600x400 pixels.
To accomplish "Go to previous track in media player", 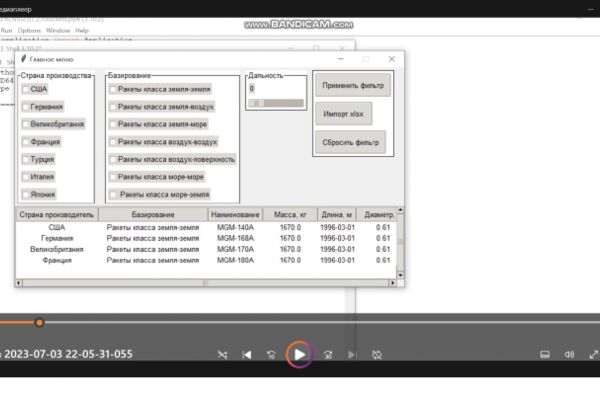I will point(247,355).
